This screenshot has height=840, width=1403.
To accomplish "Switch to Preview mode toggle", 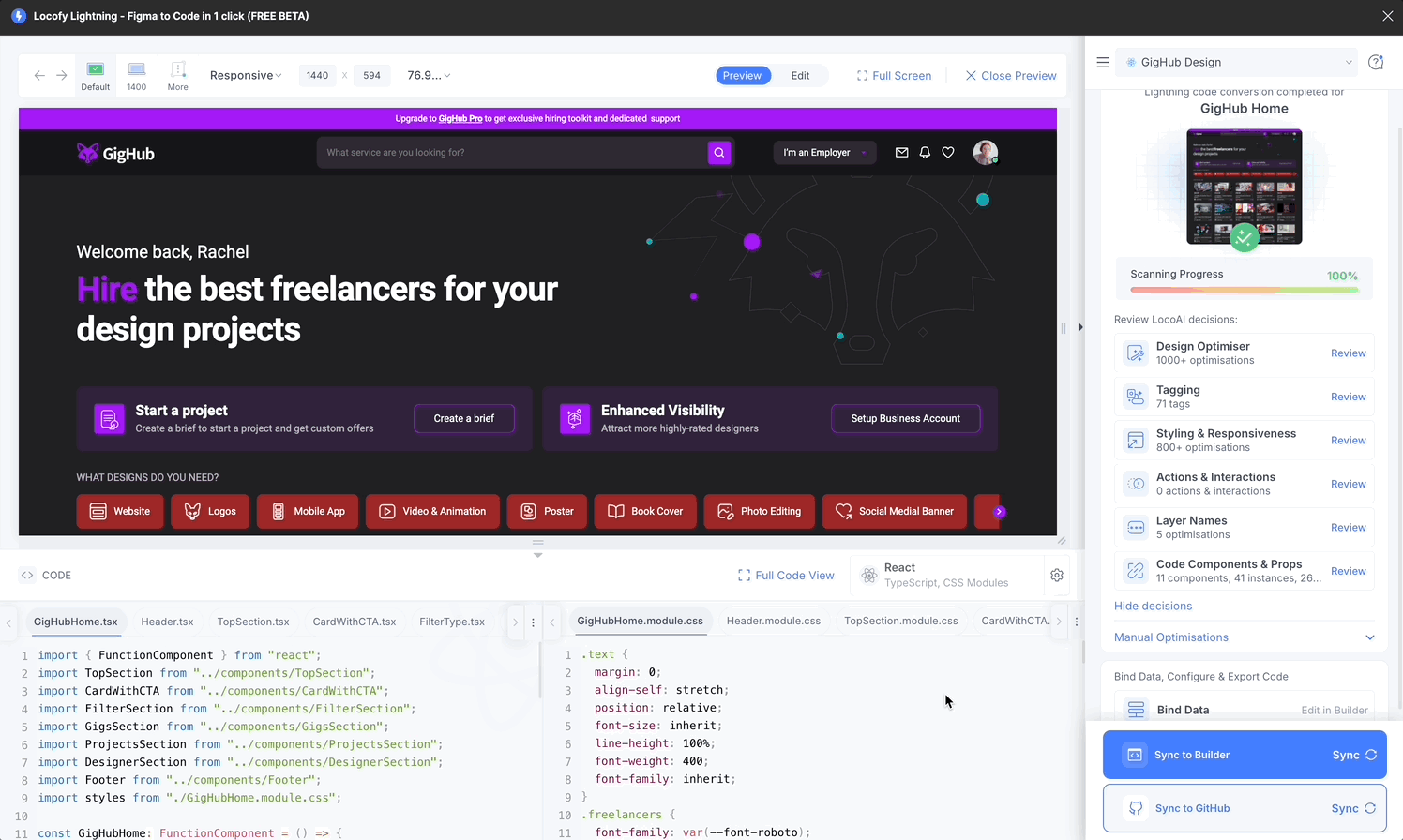I will 743,76.
